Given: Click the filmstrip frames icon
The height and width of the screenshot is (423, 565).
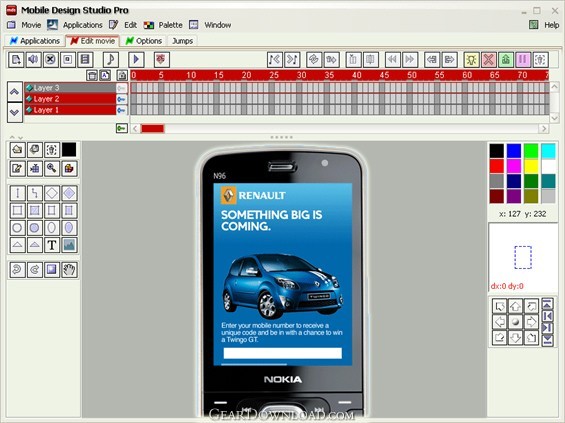Looking at the screenshot, I should [x=85, y=59].
